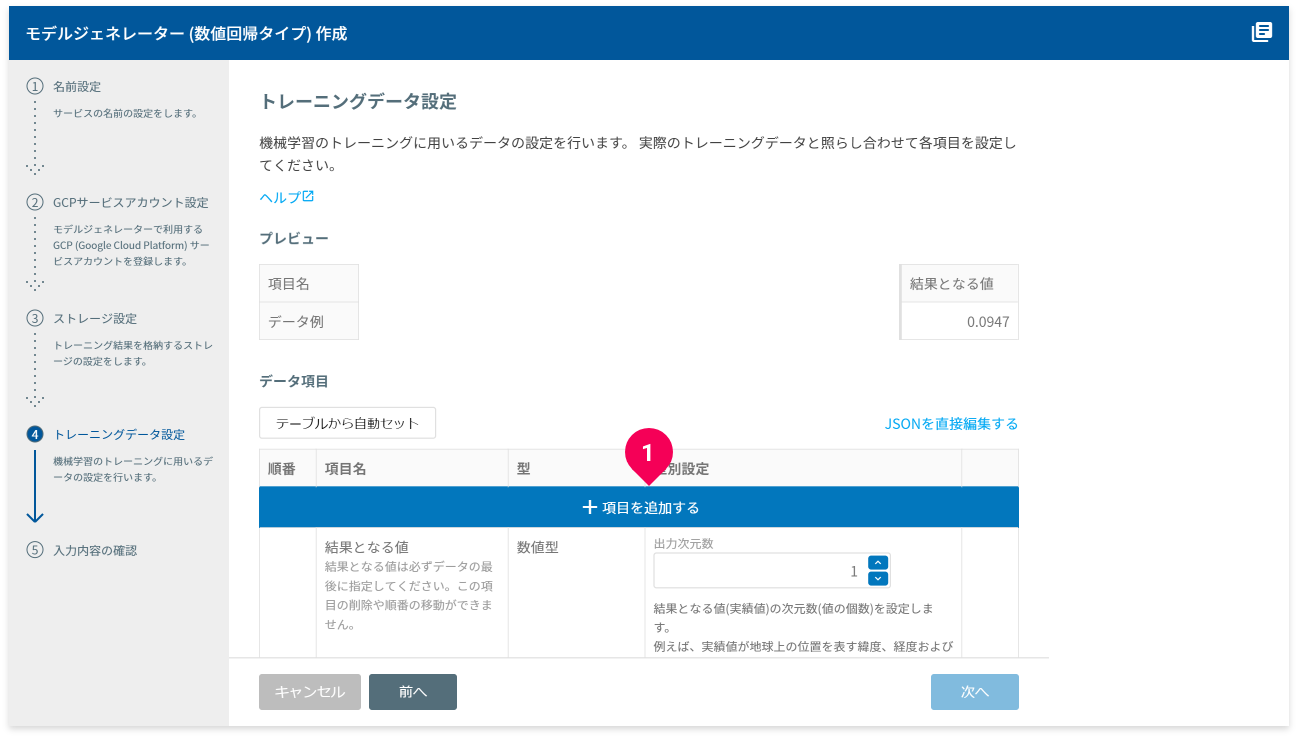Click the プレビュー section label
Image resolution: width=1298 pixels, height=738 pixels.
(294, 238)
